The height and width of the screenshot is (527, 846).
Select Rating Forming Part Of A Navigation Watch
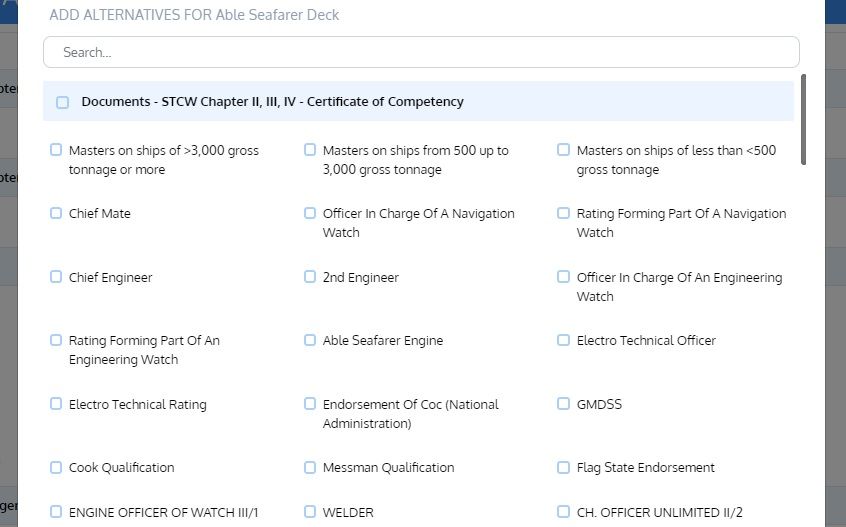(x=563, y=213)
